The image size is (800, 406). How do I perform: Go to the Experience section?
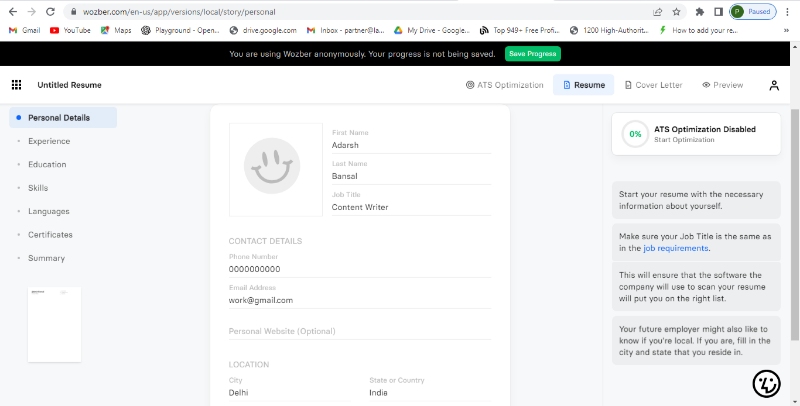point(49,141)
